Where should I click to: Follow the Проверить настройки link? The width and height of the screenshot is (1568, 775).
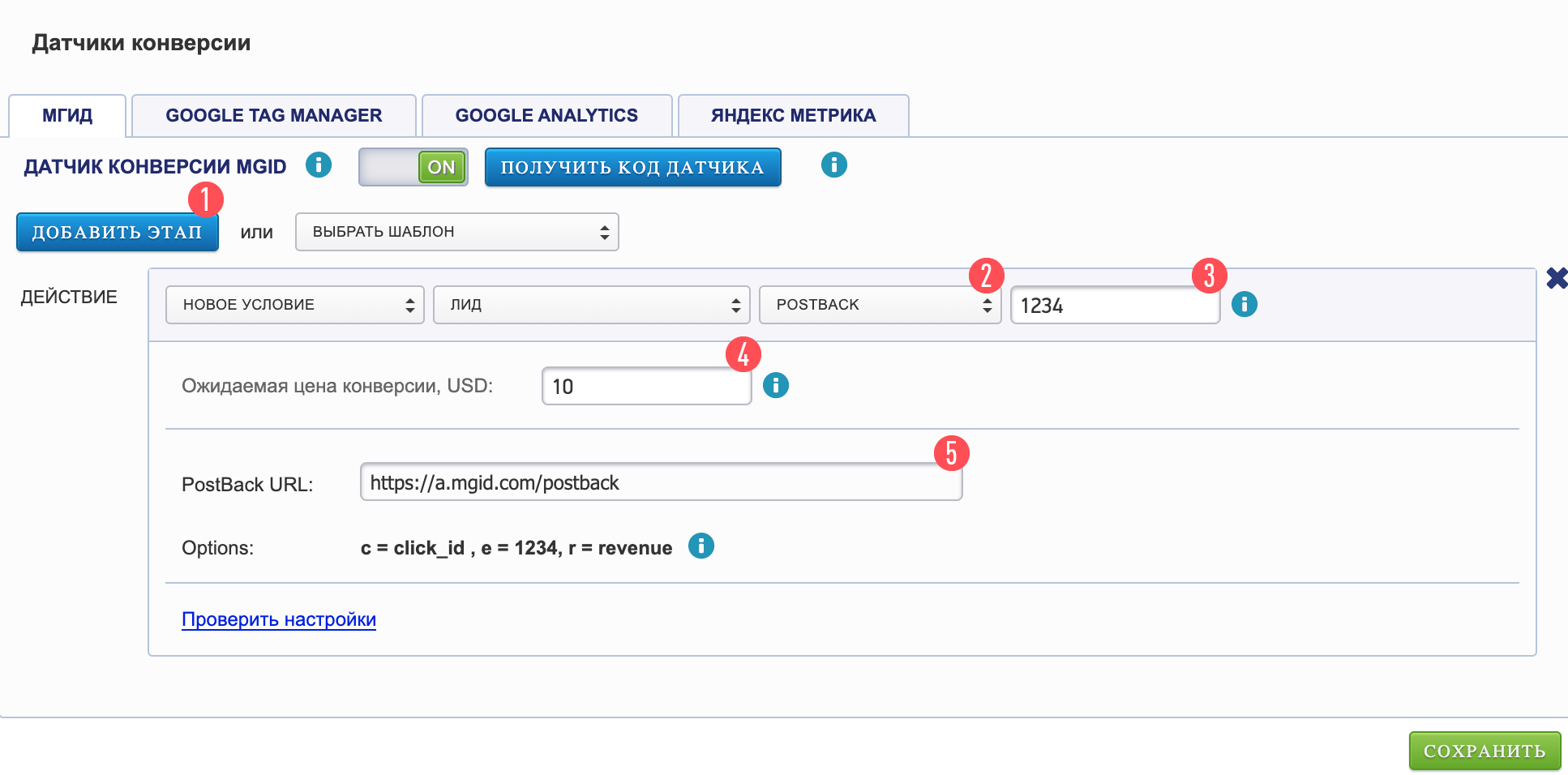point(278,619)
